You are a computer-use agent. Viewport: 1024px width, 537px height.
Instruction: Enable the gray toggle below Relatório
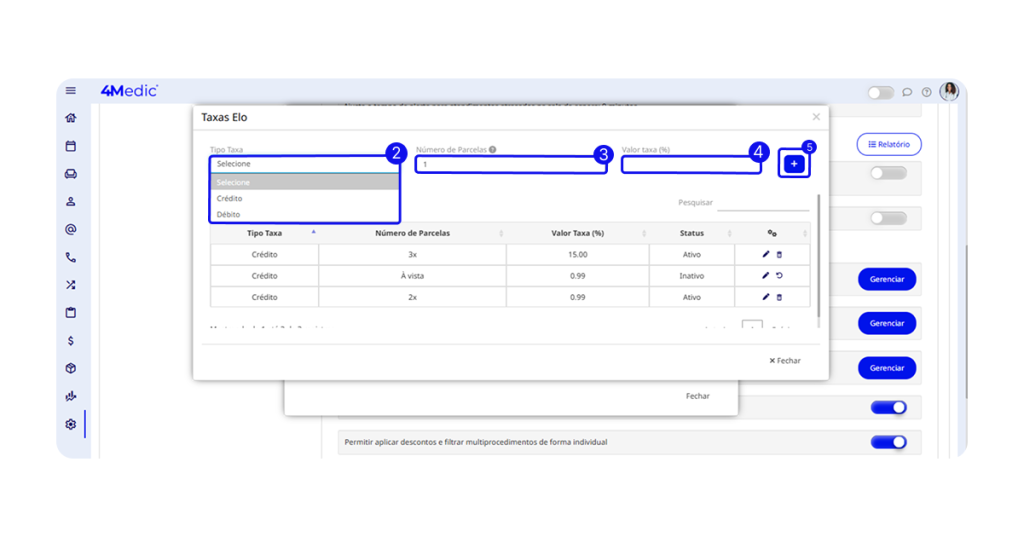(888, 173)
